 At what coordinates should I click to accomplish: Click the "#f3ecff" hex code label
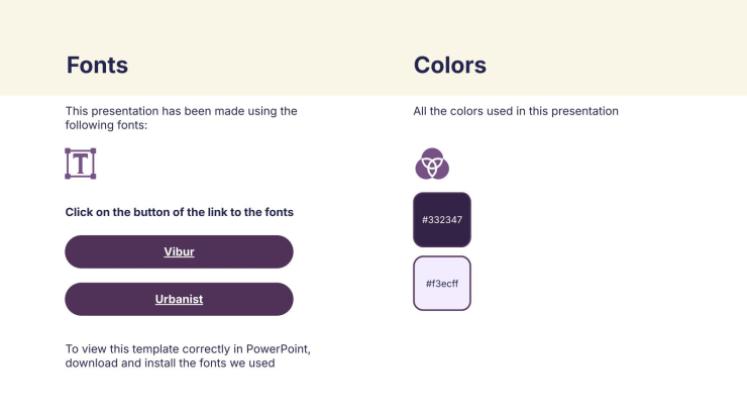442,284
